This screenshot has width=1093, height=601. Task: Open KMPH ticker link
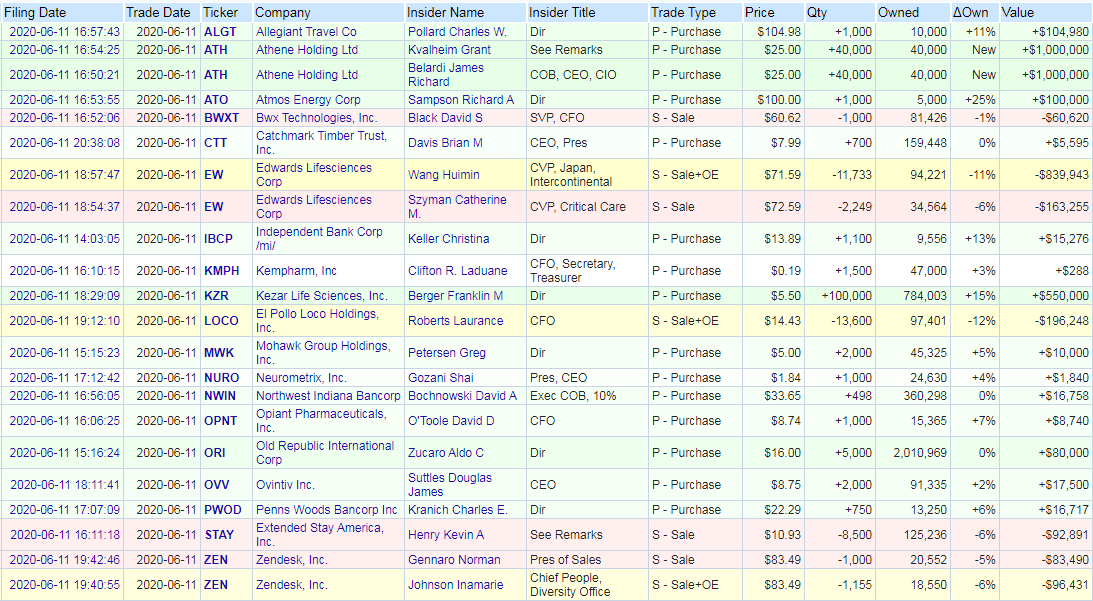click(221, 271)
